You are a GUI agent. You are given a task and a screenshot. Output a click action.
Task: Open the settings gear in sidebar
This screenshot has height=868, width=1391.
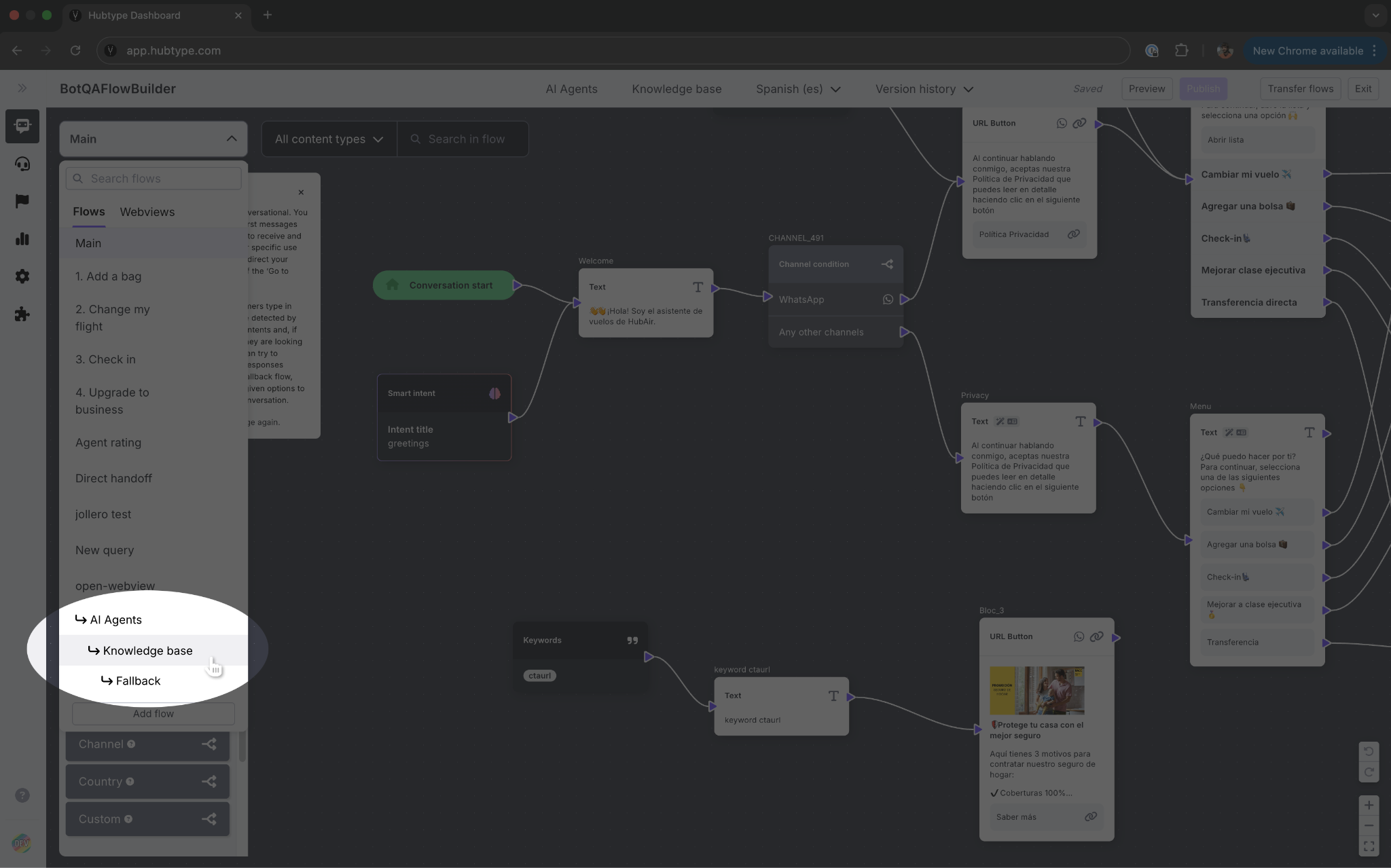coord(22,276)
